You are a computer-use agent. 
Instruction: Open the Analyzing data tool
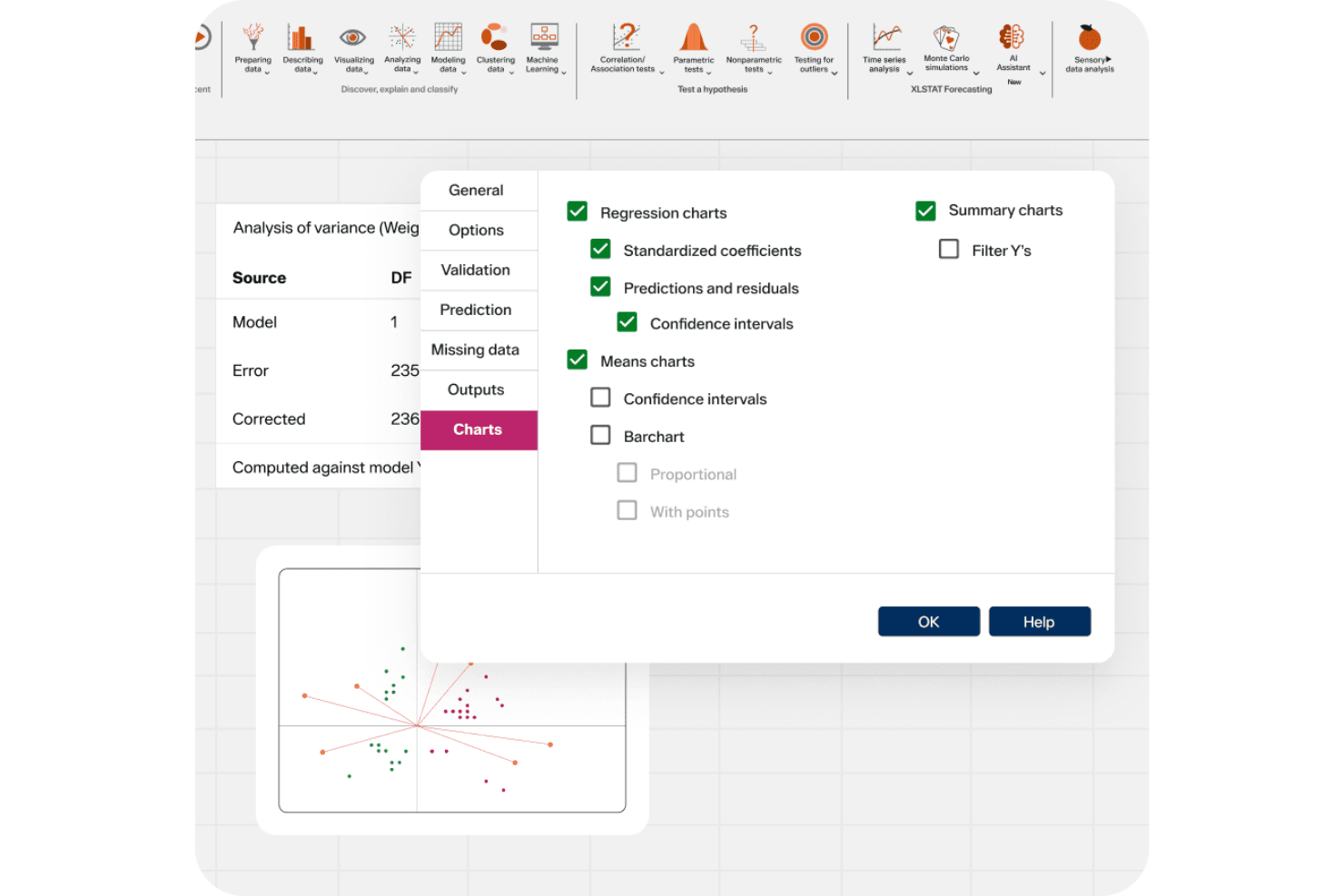click(x=402, y=48)
